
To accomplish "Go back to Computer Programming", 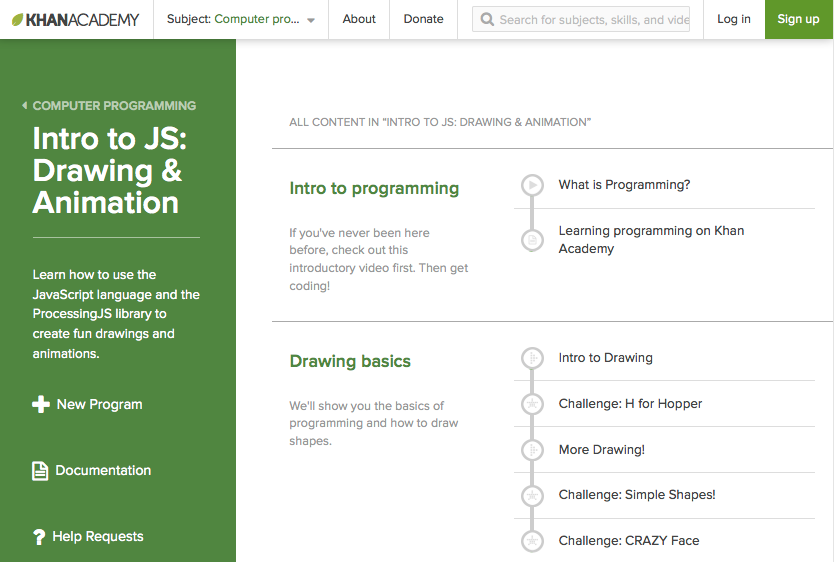I will pos(114,106).
